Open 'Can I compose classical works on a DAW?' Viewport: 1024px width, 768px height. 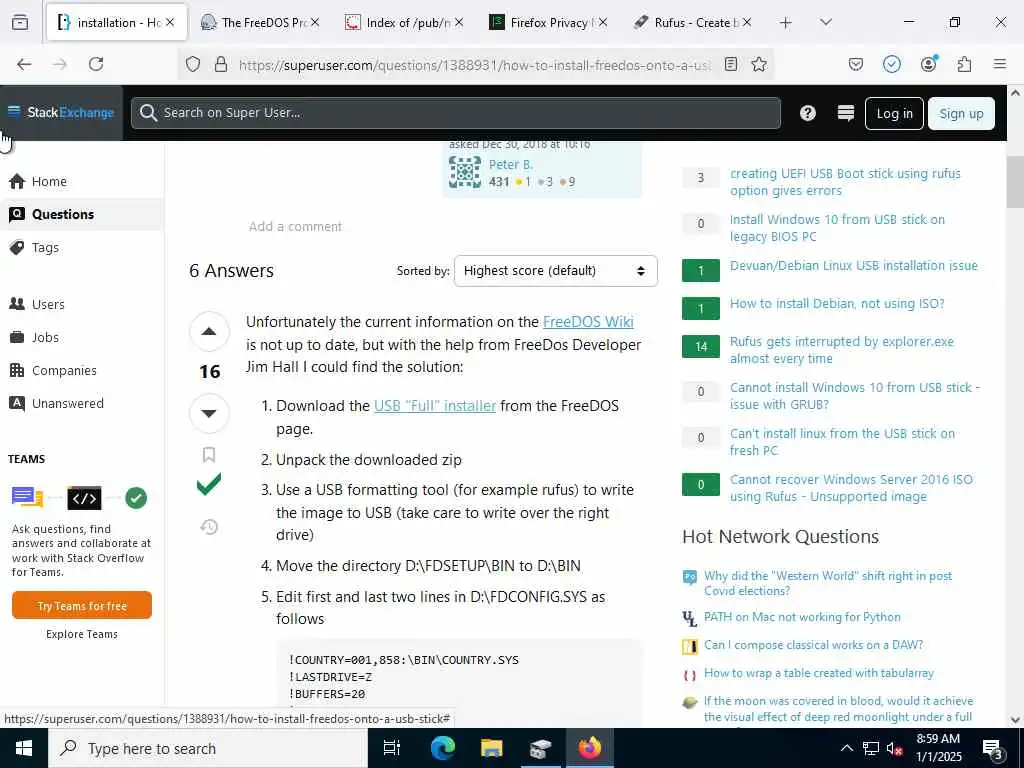pos(813,645)
